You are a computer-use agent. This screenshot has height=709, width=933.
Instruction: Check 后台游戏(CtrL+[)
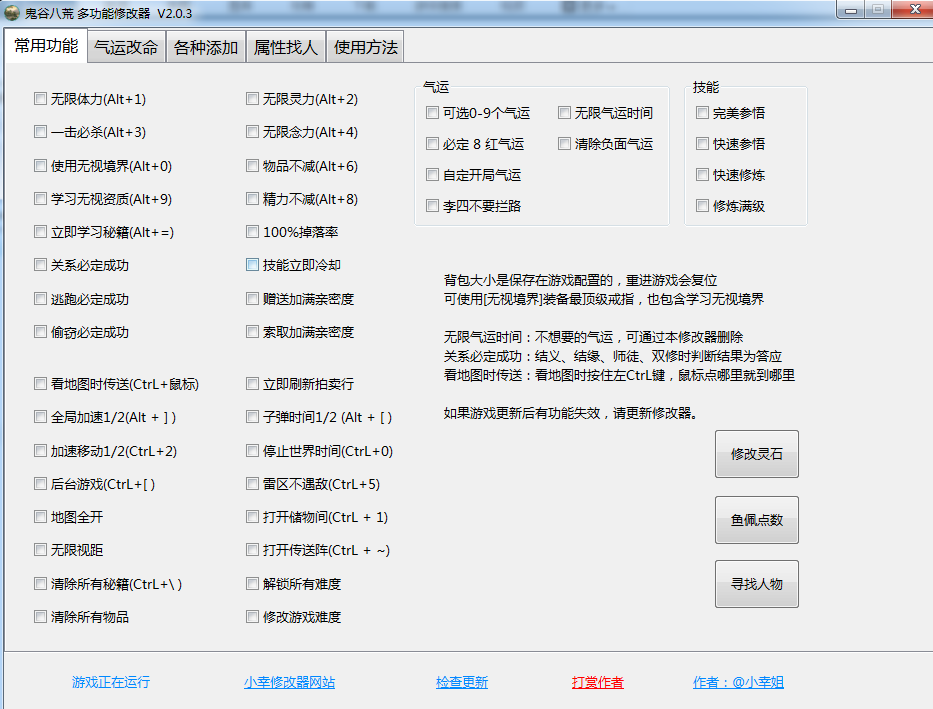pyautogui.click(x=40, y=484)
